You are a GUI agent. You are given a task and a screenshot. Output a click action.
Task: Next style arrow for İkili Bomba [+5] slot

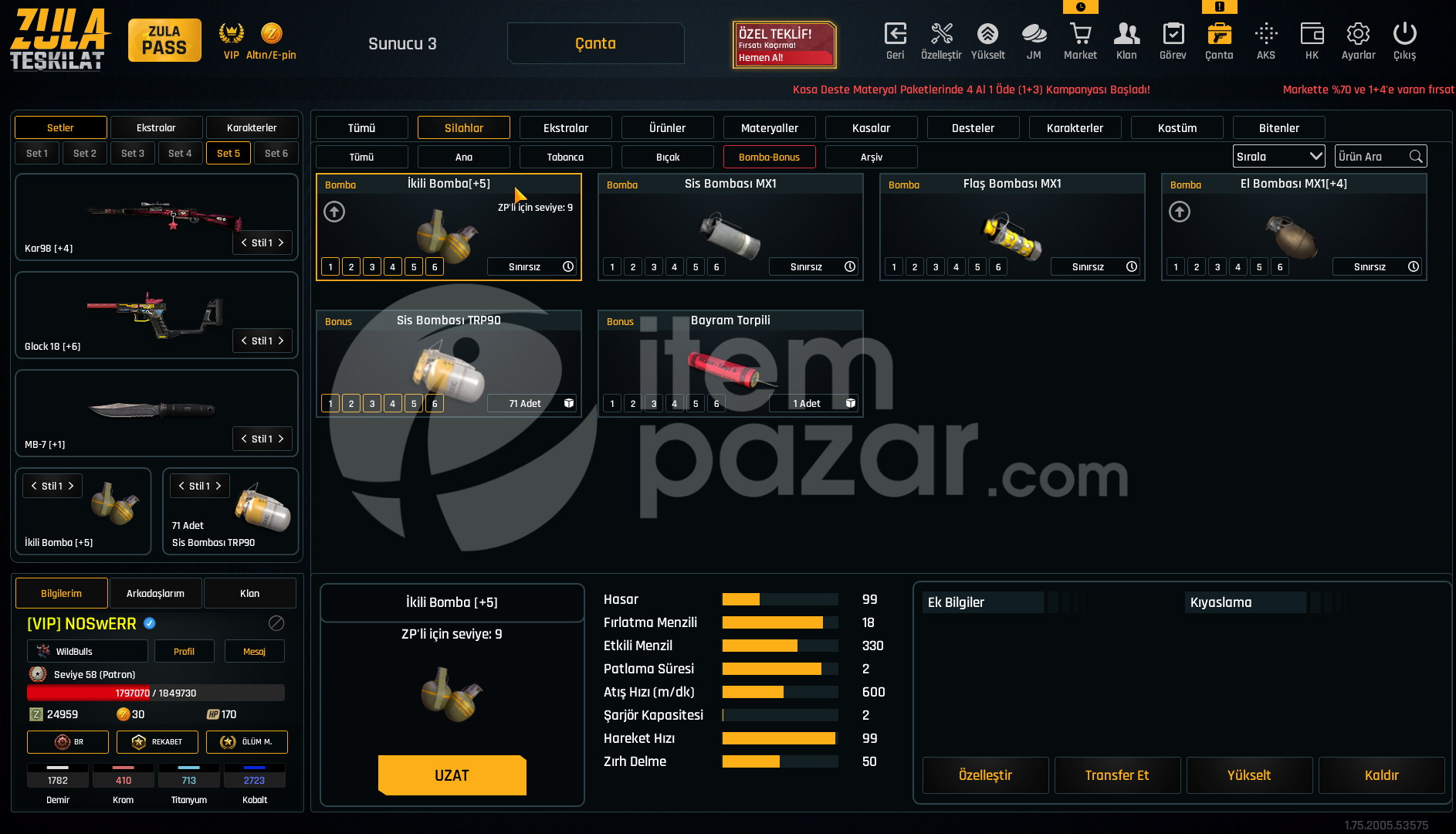tap(71, 486)
